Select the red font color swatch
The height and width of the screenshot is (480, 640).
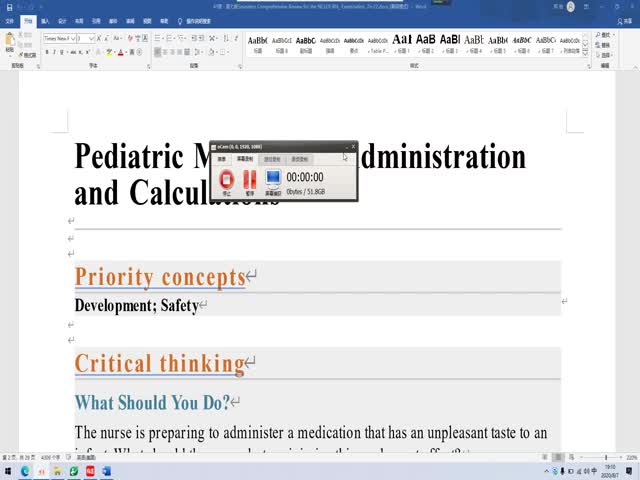tap(120, 51)
